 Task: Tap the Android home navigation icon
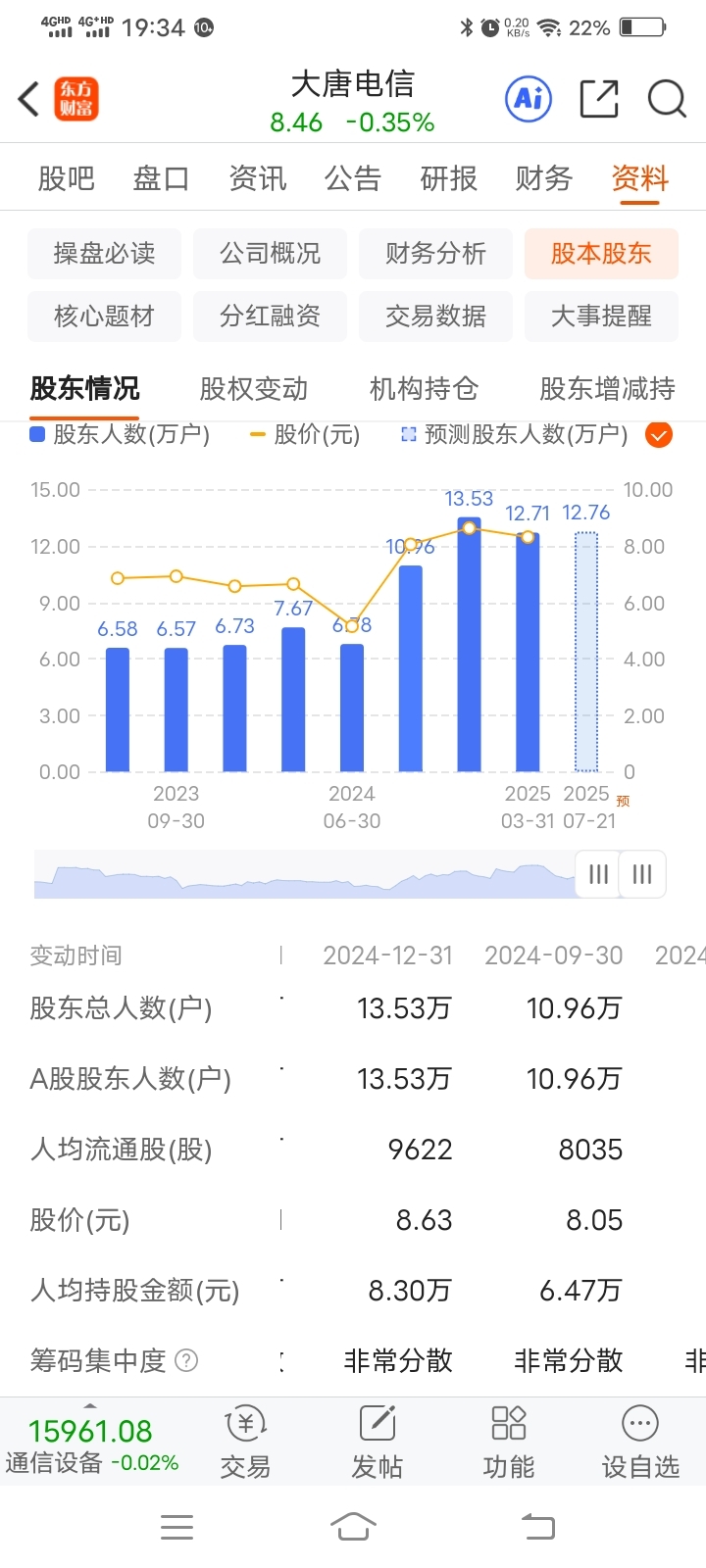click(x=353, y=1527)
